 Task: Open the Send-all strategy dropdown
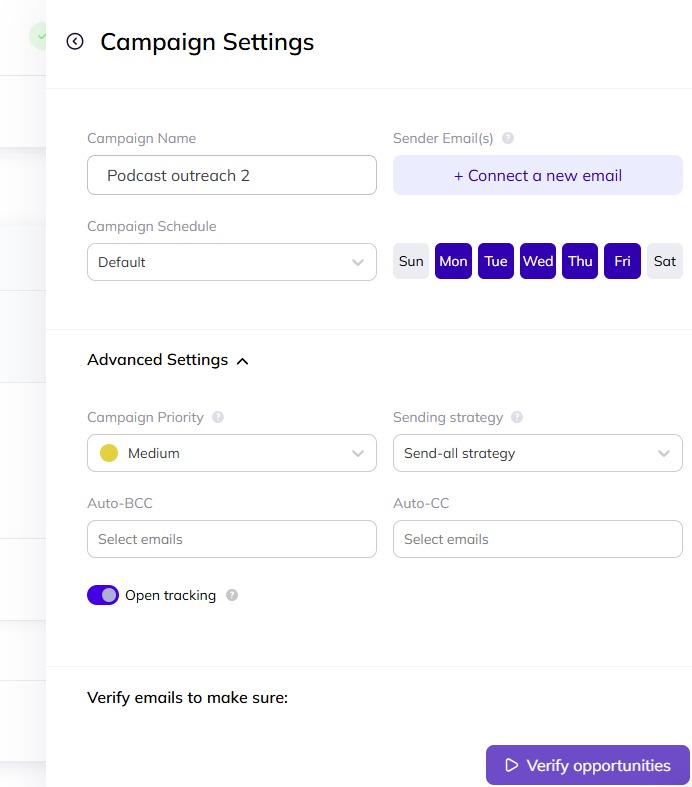click(x=538, y=453)
